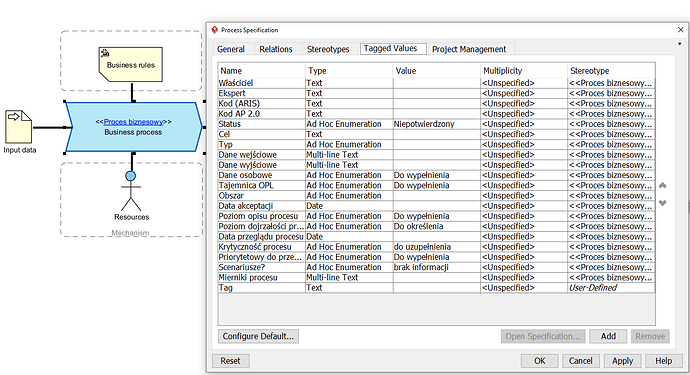
Task: Open the Relations tab
Action: (276, 49)
